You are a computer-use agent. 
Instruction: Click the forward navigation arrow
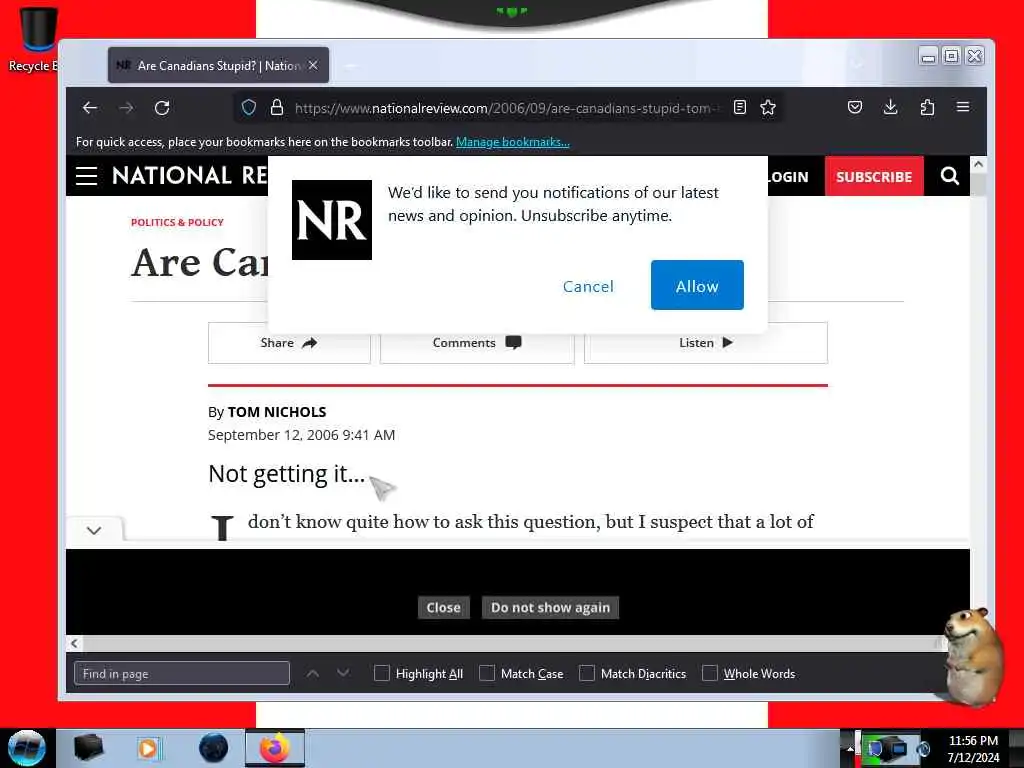126,108
